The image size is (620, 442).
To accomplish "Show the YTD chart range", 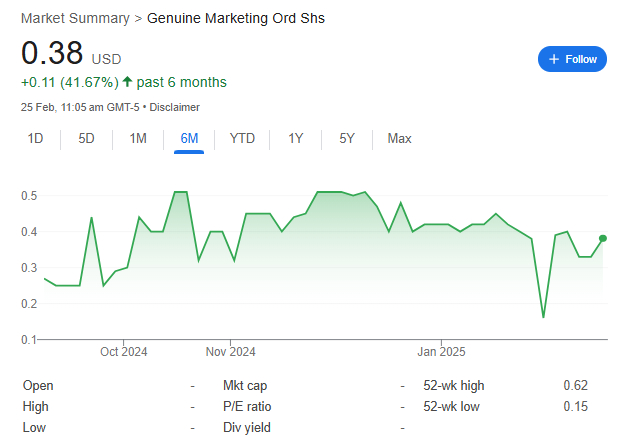I will [242, 139].
